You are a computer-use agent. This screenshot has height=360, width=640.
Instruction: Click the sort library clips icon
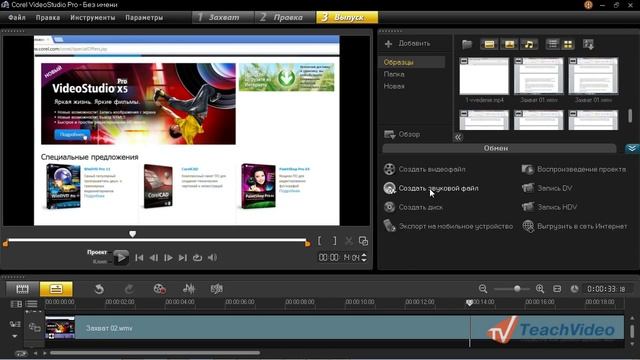(x=588, y=44)
